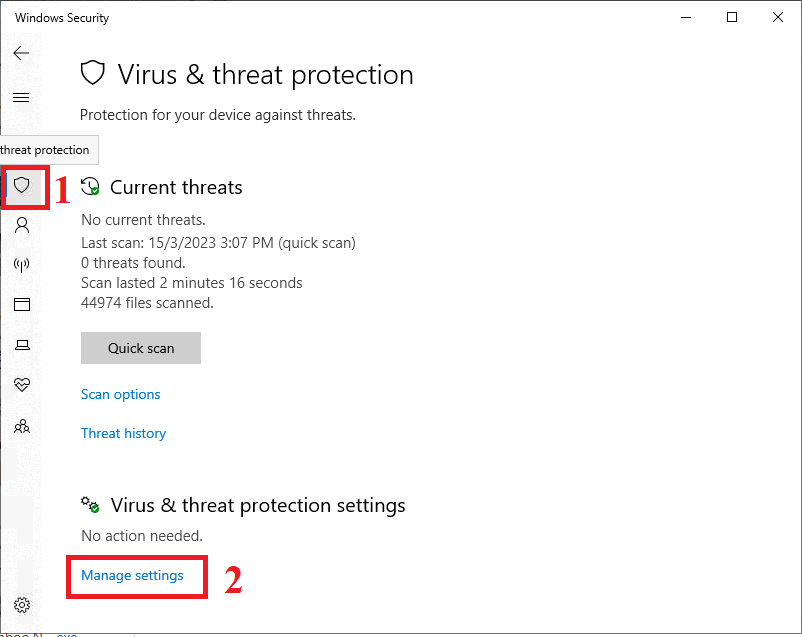Open App & browser control icon
This screenshot has width=802, height=637.
(x=21, y=304)
